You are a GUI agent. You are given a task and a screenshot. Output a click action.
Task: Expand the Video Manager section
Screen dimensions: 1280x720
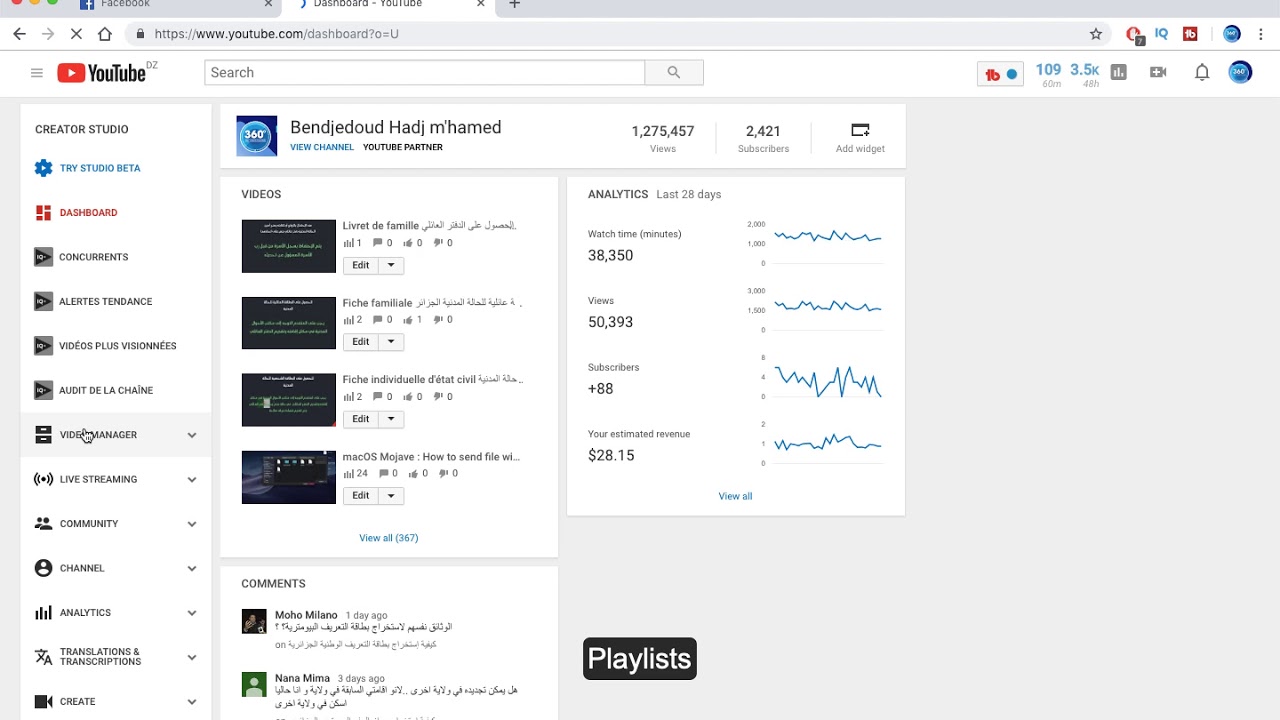[191, 435]
